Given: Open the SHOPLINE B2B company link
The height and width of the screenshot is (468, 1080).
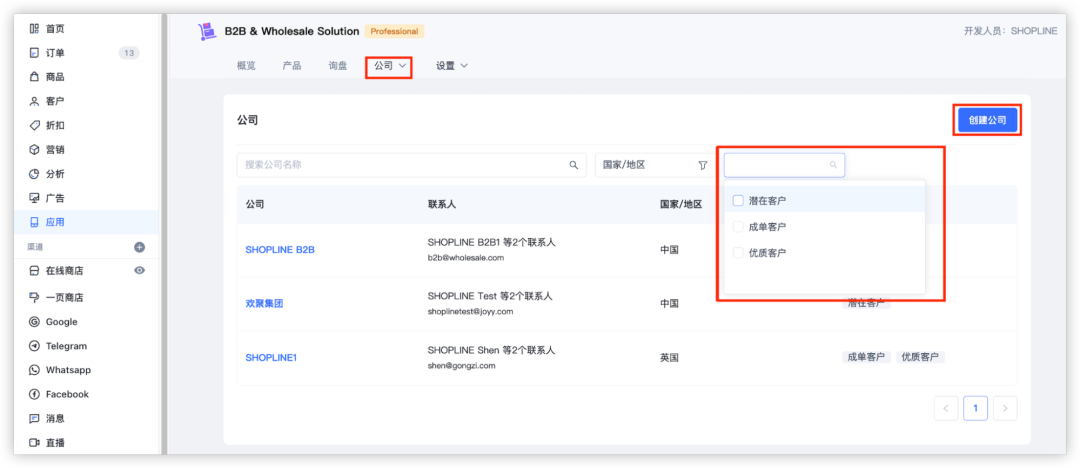Looking at the screenshot, I should [x=280, y=249].
